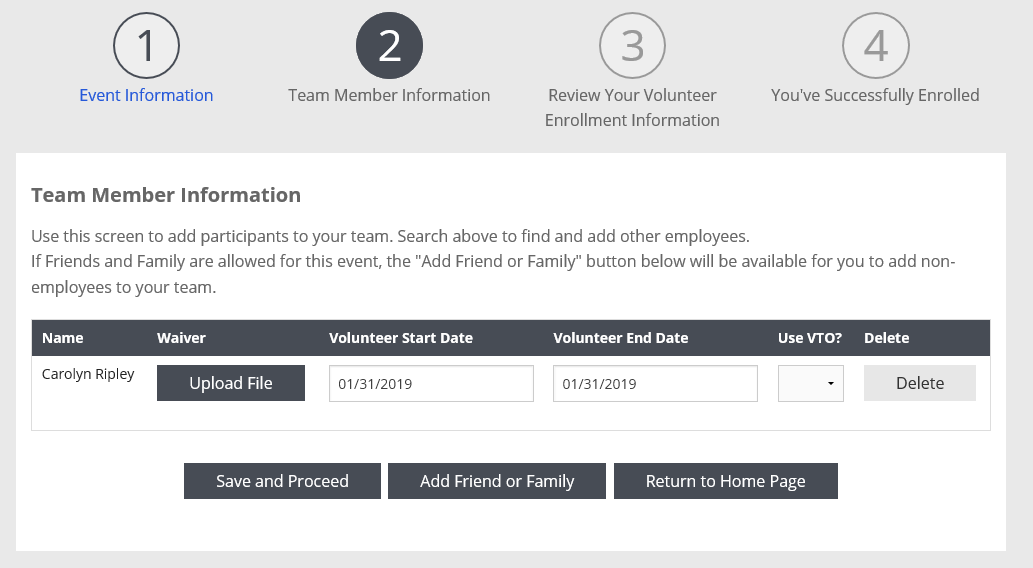
Task: Click the Carolyn Ripley name cell
Action: point(88,374)
